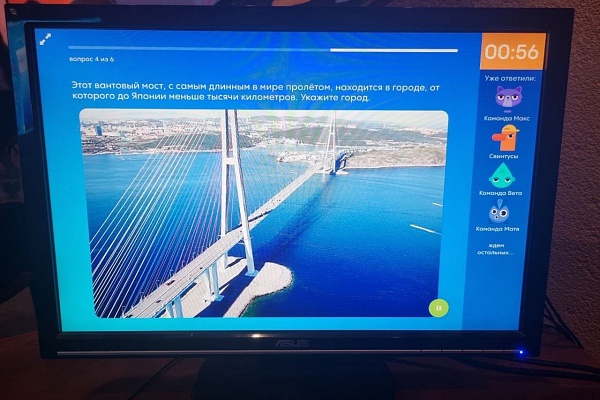600x400 pixels.
Task: Click the question progress bar
Action: pos(263,49)
